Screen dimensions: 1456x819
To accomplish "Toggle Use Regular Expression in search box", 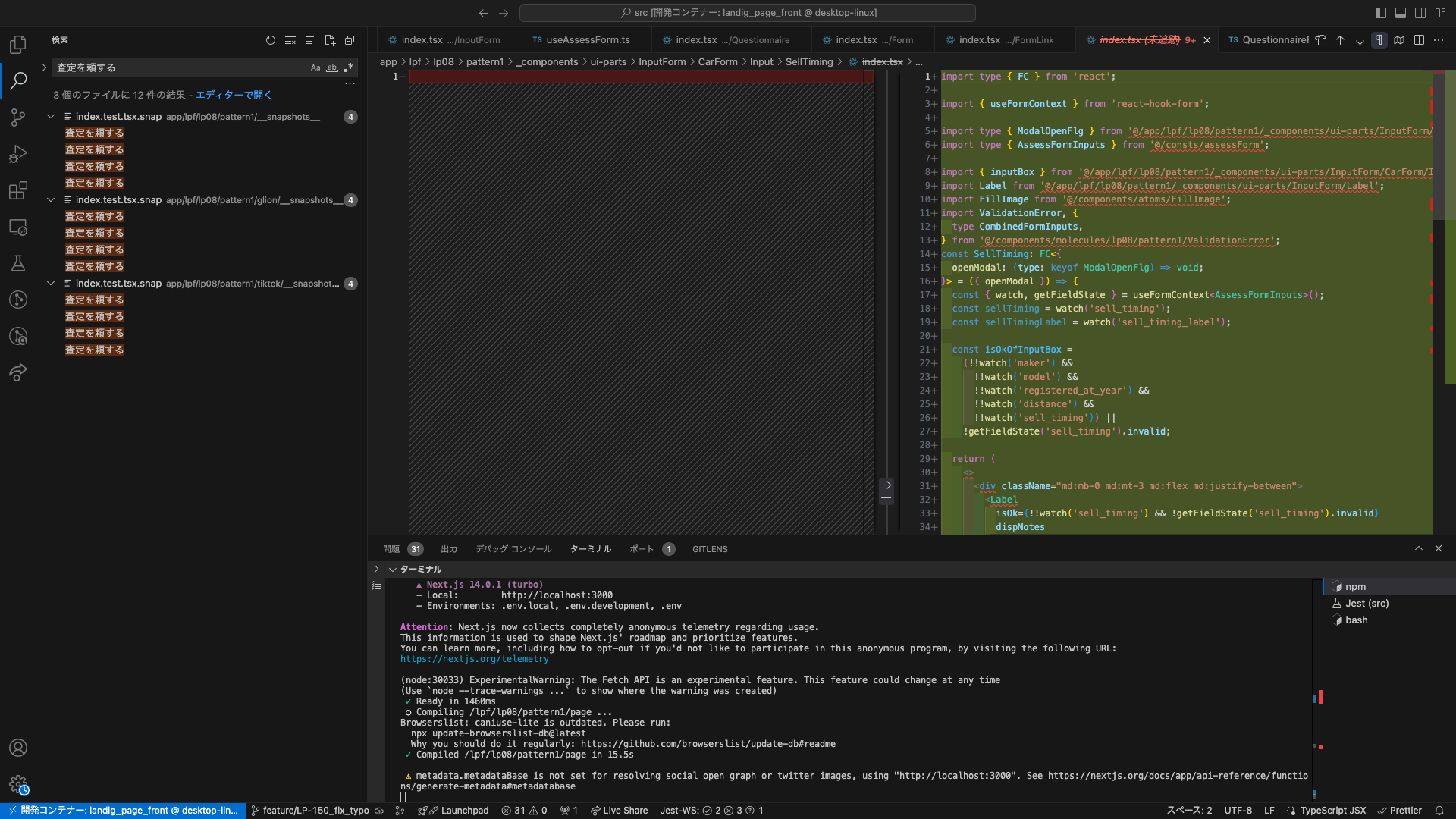I will coord(349,67).
